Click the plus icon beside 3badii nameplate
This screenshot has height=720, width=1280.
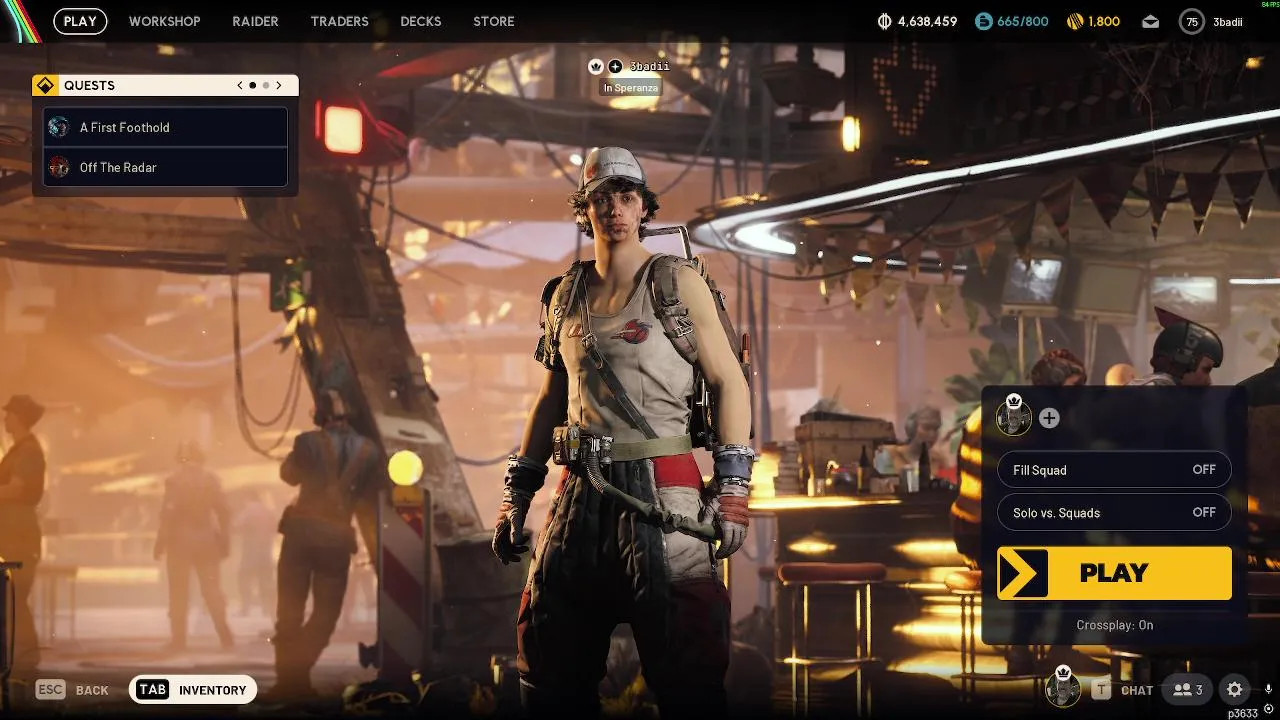click(615, 66)
